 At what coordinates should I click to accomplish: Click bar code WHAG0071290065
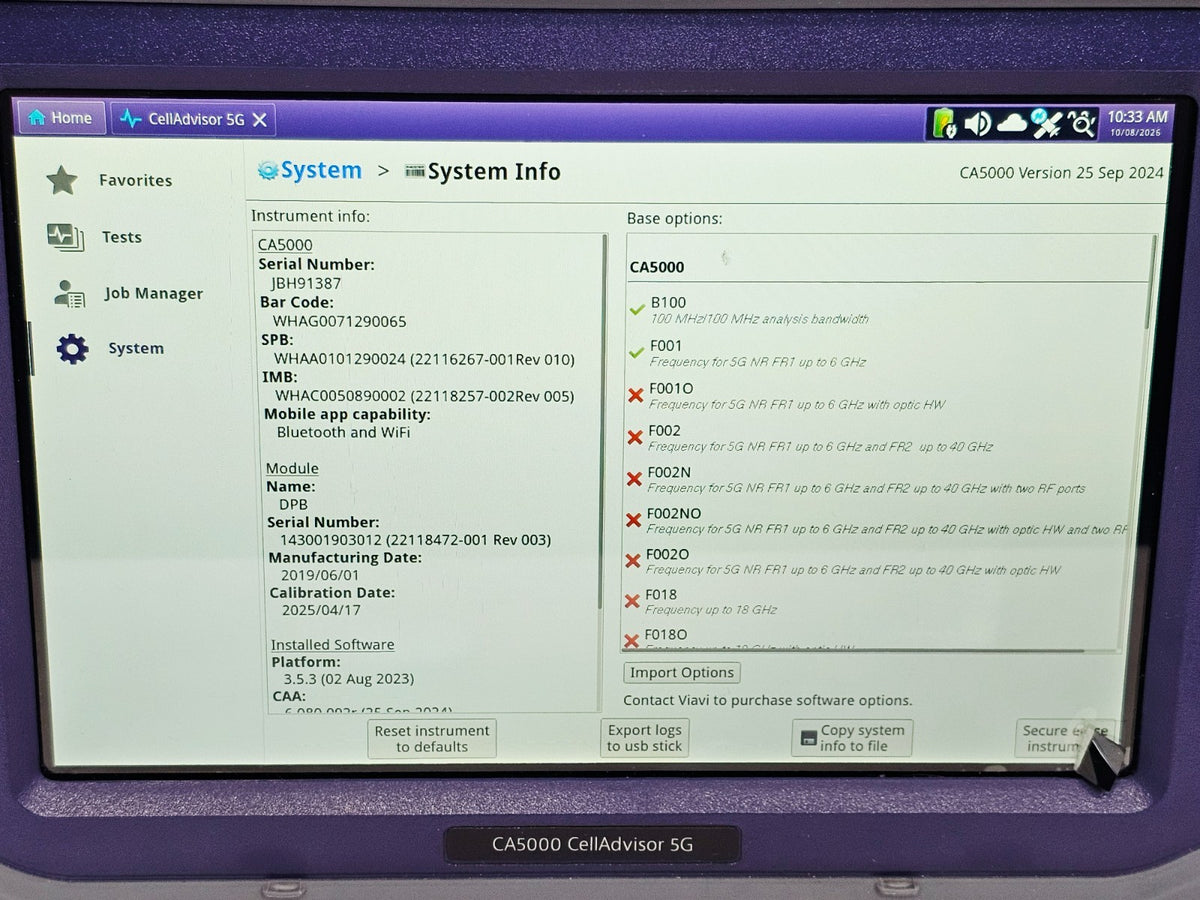pyautogui.click(x=340, y=322)
